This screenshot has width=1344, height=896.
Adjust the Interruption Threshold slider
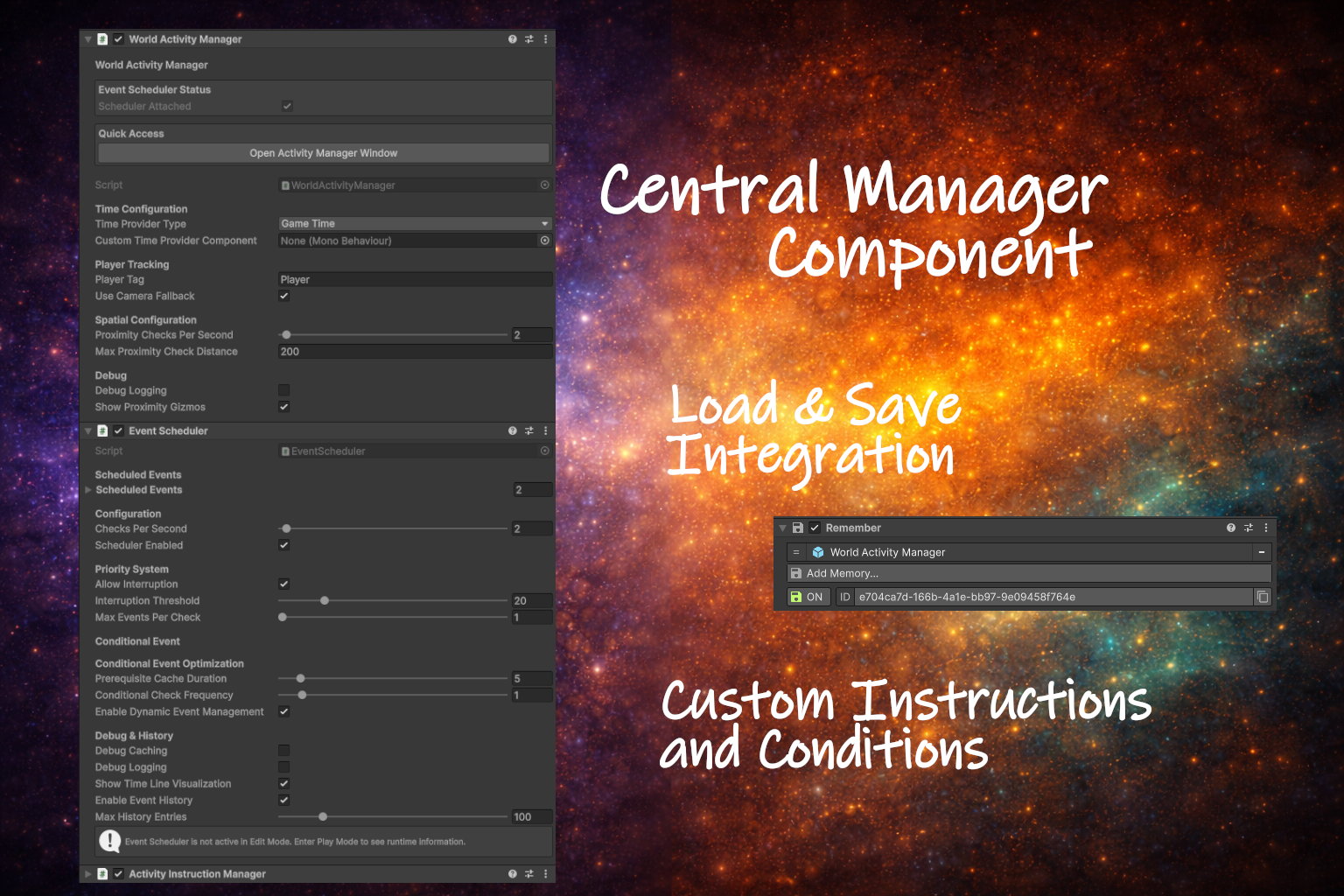pos(325,601)
